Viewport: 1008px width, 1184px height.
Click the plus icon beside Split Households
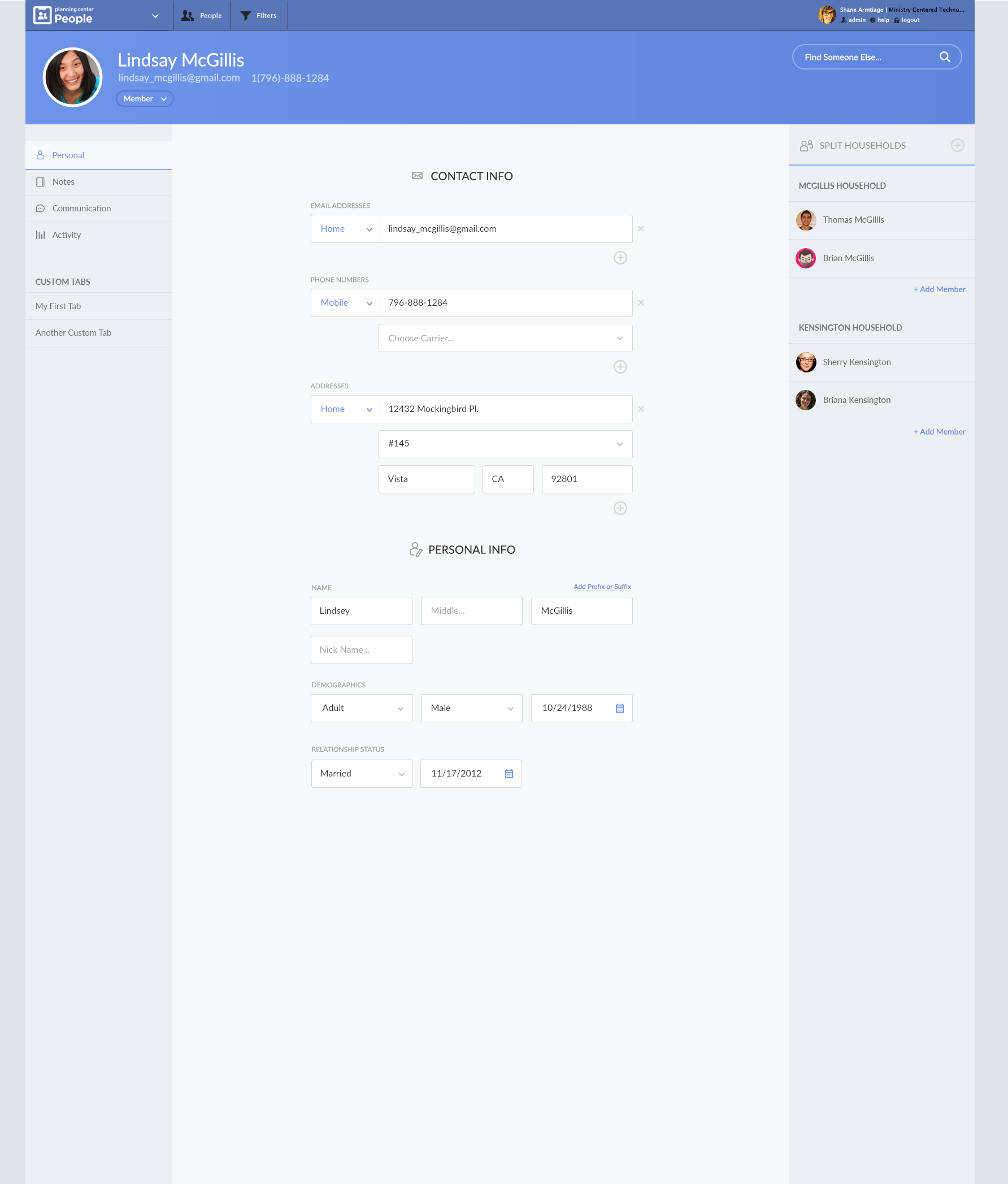click(957, 145)
